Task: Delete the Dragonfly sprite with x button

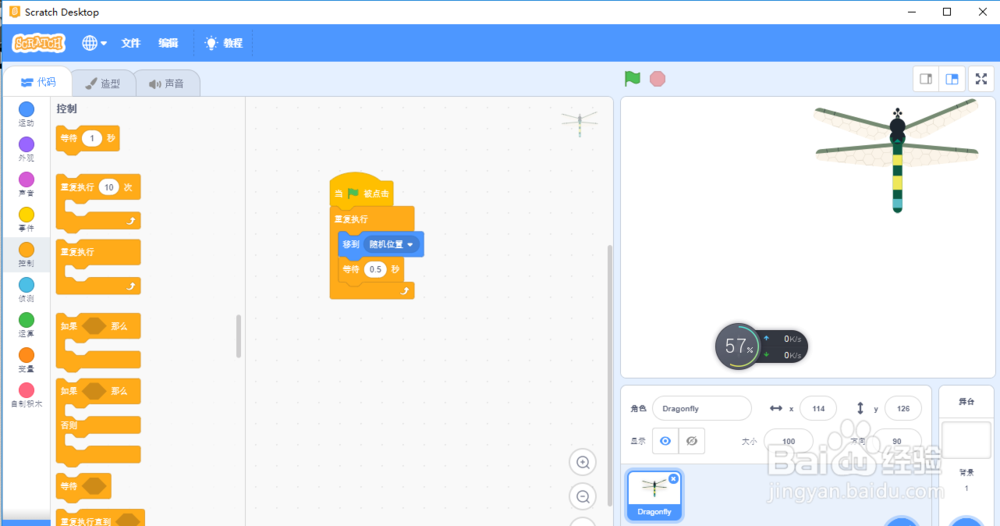Action: pos(673,478)
